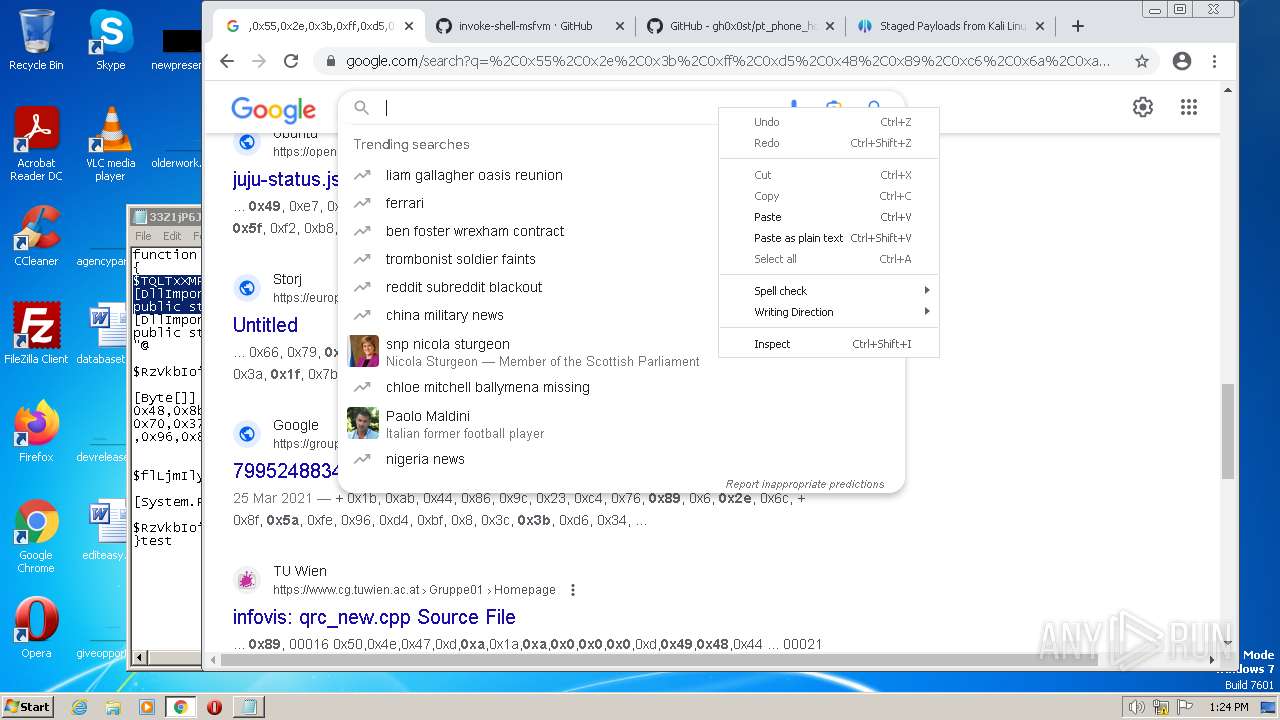The width and height of the screenshot is (1280, 720).
Task: Click the Chrome address bar URL
Action: (x=727, y=61)
